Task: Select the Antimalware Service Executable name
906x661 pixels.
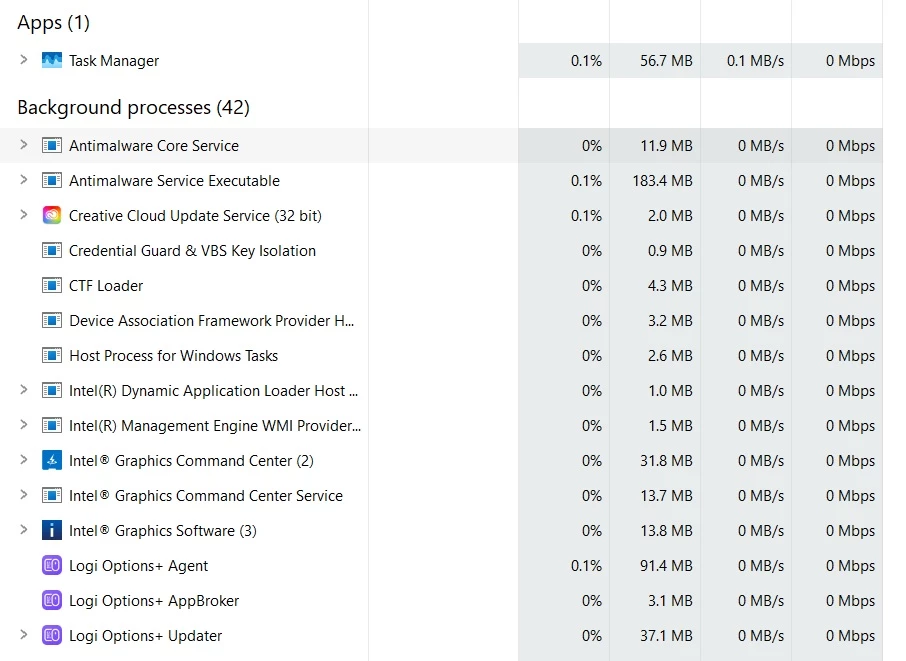Action: click(174, 181)
